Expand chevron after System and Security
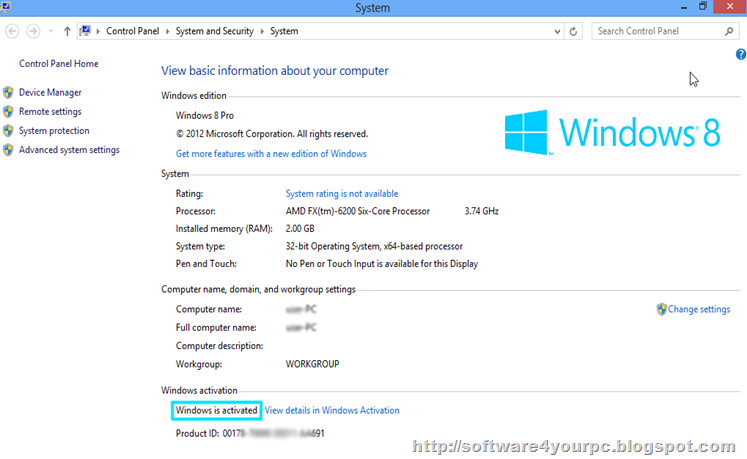Image resolution: width=747 pixels, height=459 pixels. tap(262, 31)
